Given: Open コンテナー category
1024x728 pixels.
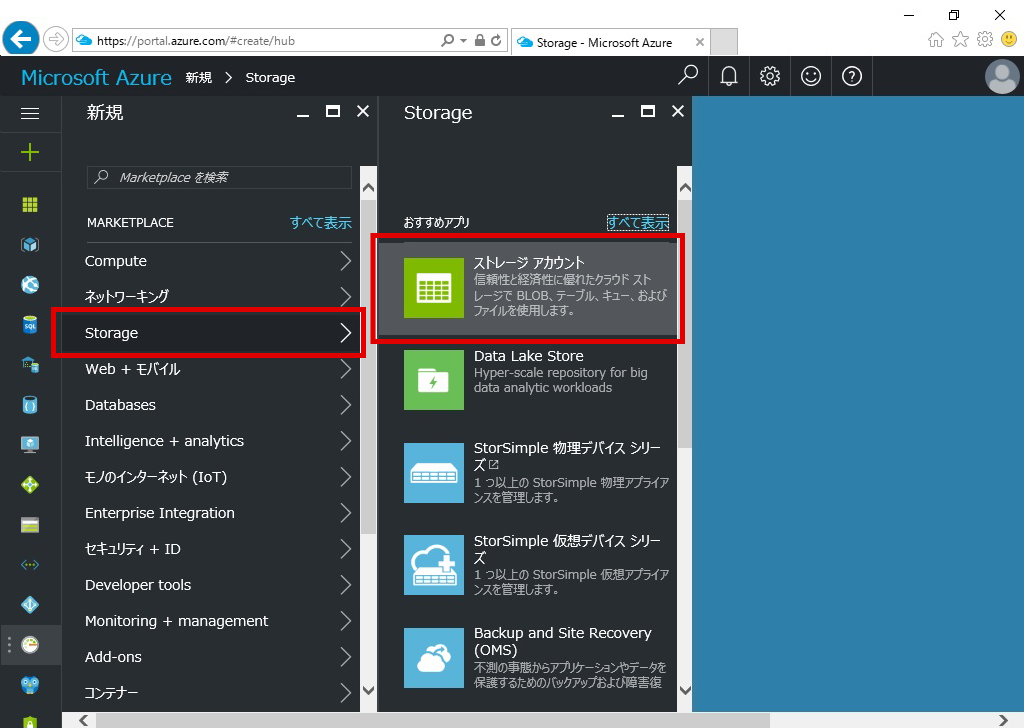Looking at the screenshot, I should (x=218, y=693).
